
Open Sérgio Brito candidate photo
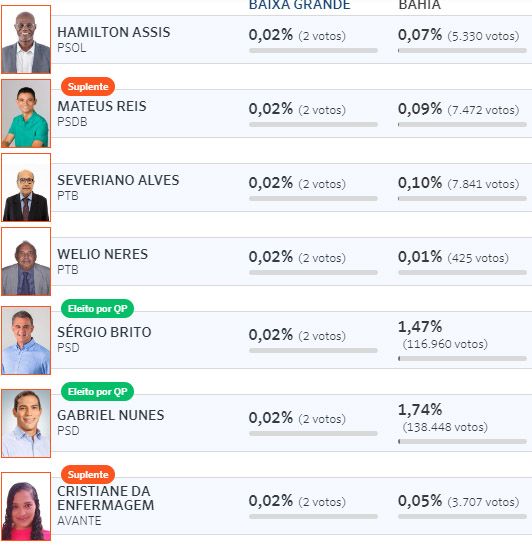pos(26,340)
